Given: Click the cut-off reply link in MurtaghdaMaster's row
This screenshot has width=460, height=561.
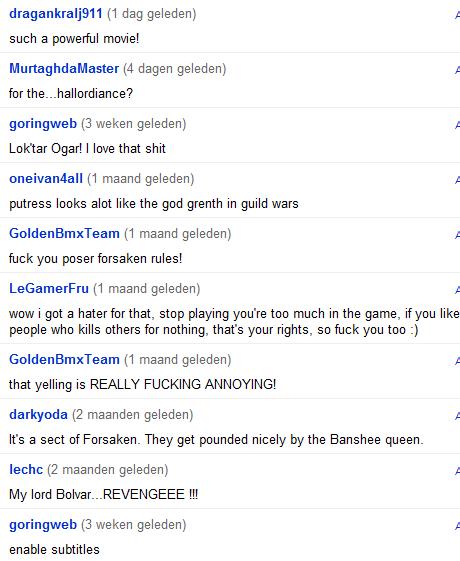Looking at the screenshot, I should coord(457,69).
